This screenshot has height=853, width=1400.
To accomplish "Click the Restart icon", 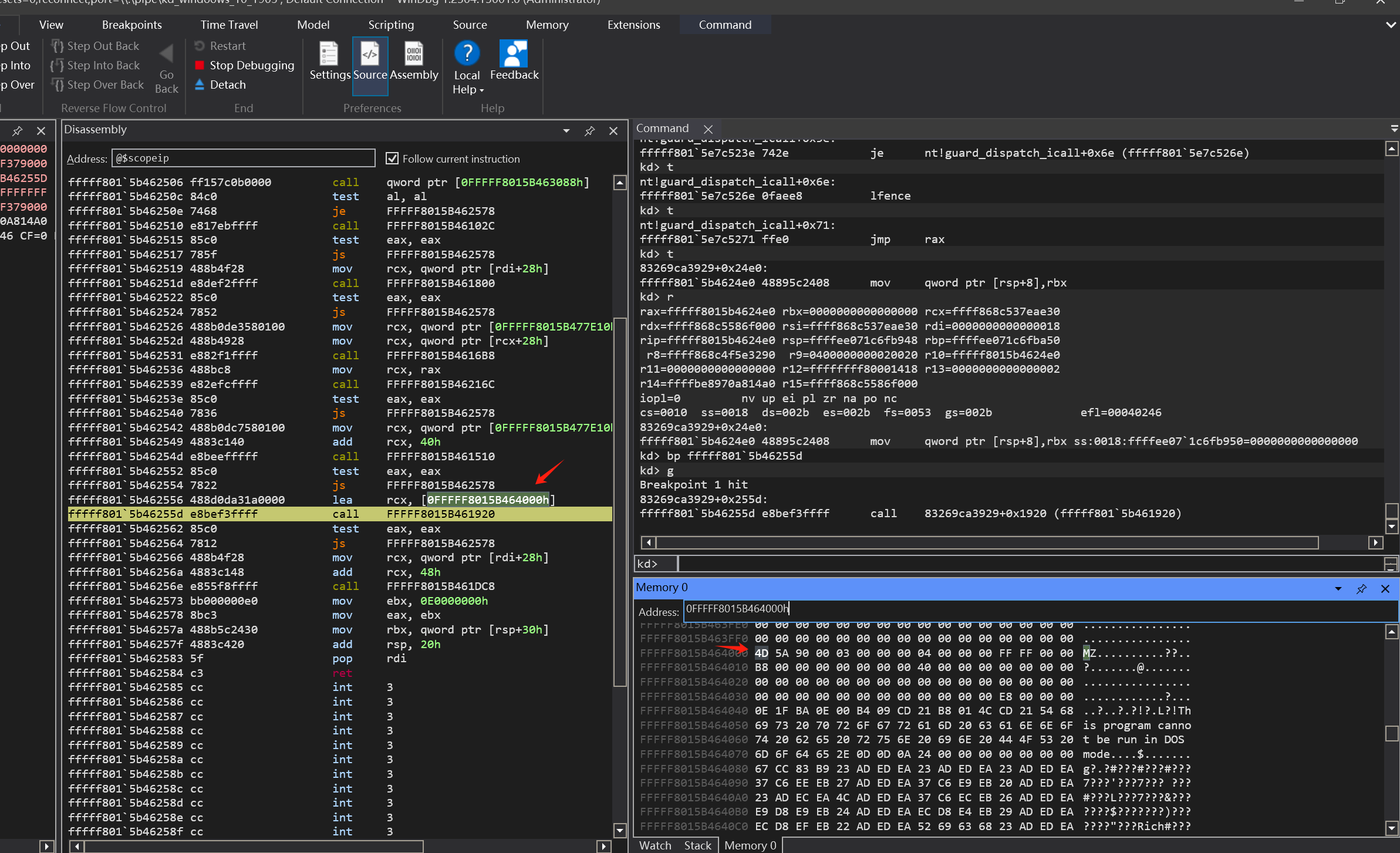I will (200, 46).
